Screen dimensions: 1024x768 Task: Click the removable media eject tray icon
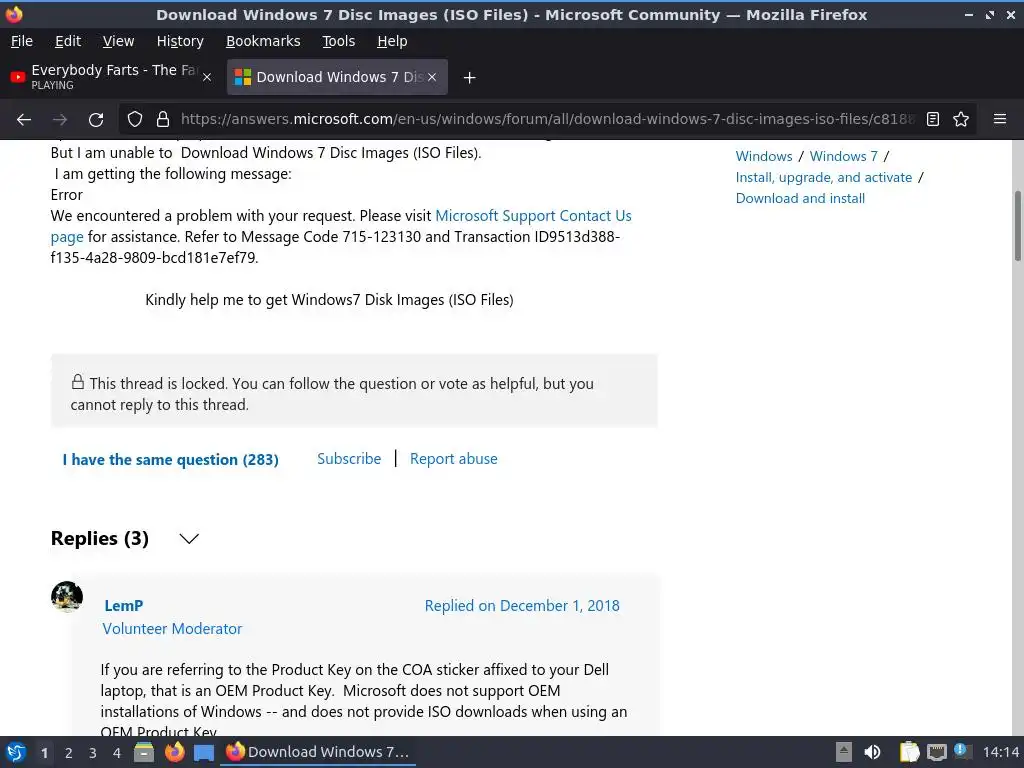pos(844,752)
